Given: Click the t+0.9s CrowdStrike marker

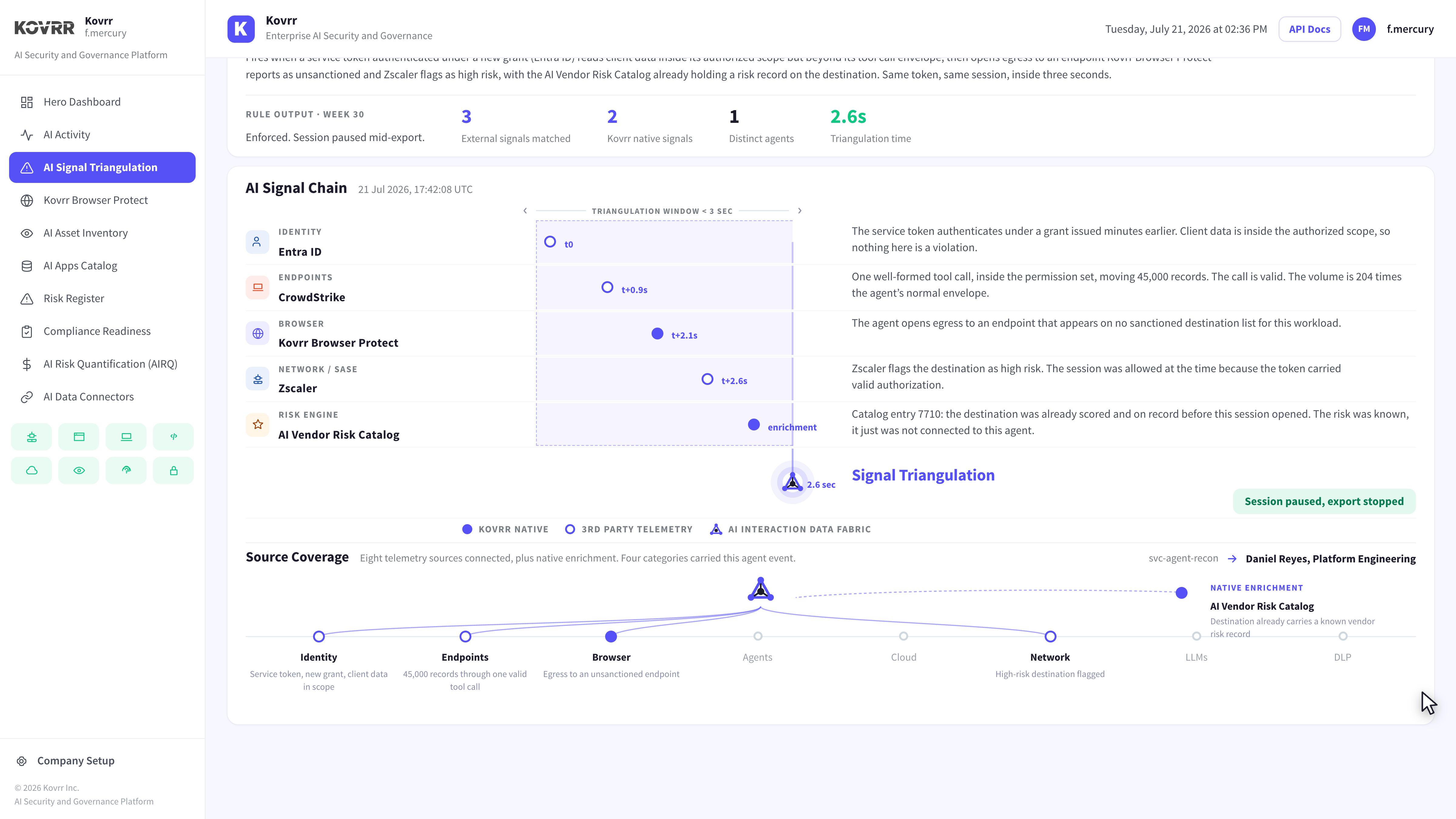Looking at the screenshot, I should [607, 287].
